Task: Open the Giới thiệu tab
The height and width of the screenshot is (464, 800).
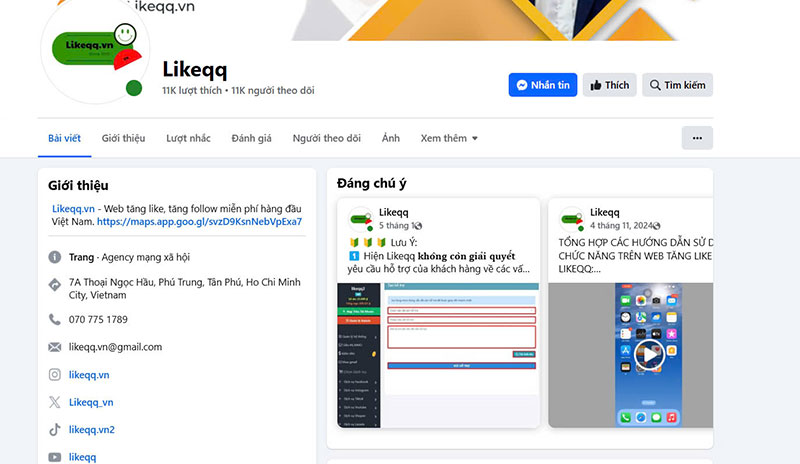Action: click(x=123, y=138)
